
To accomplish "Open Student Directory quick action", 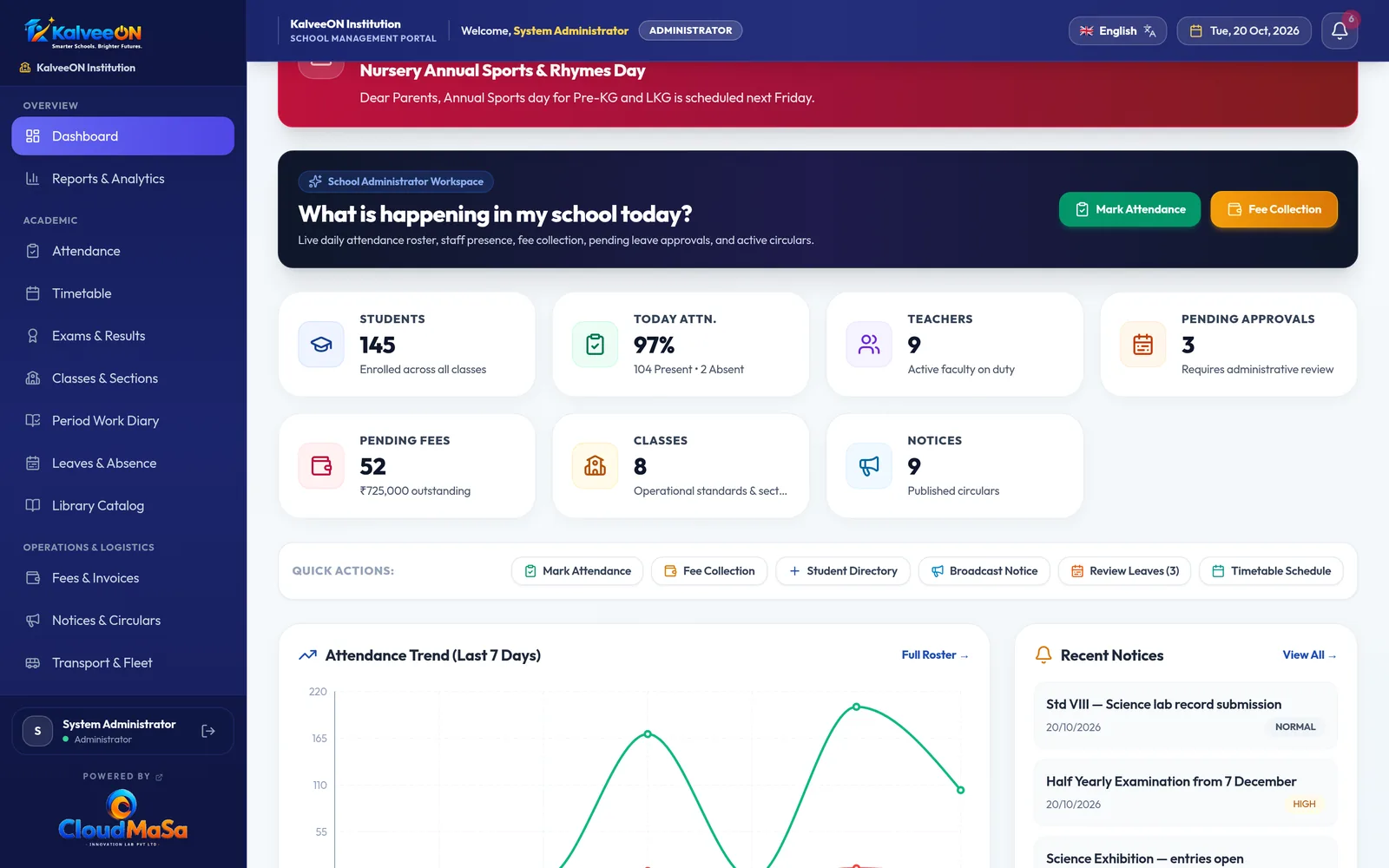I will click(843, 571).
